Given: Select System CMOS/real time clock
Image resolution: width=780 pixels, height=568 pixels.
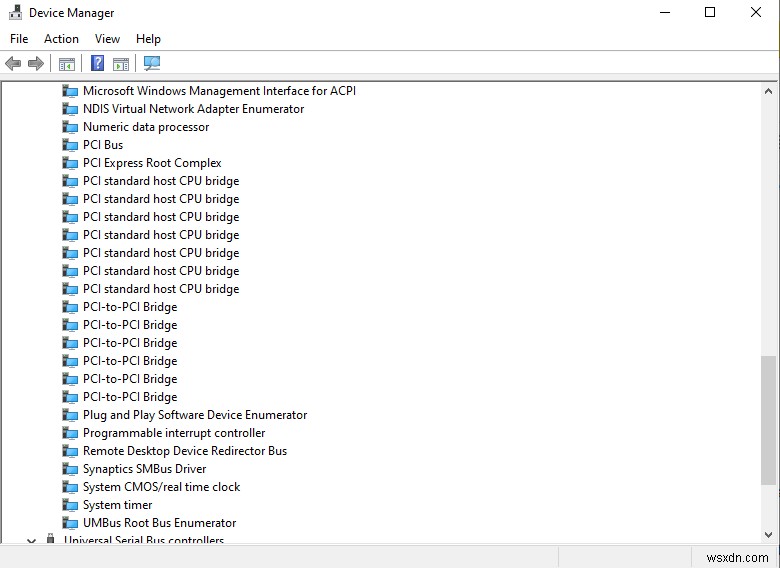Looking at the screenshot, I should (x=162, y=487).
